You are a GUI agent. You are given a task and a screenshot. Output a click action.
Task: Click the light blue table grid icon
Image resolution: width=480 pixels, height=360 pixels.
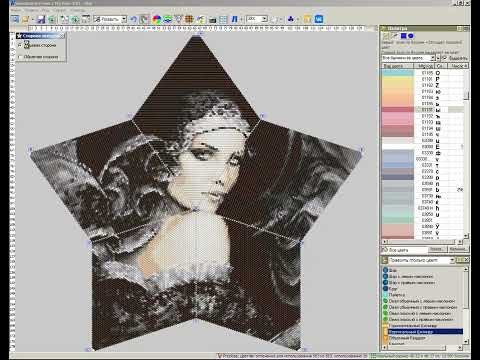click(x=223, y=19)
